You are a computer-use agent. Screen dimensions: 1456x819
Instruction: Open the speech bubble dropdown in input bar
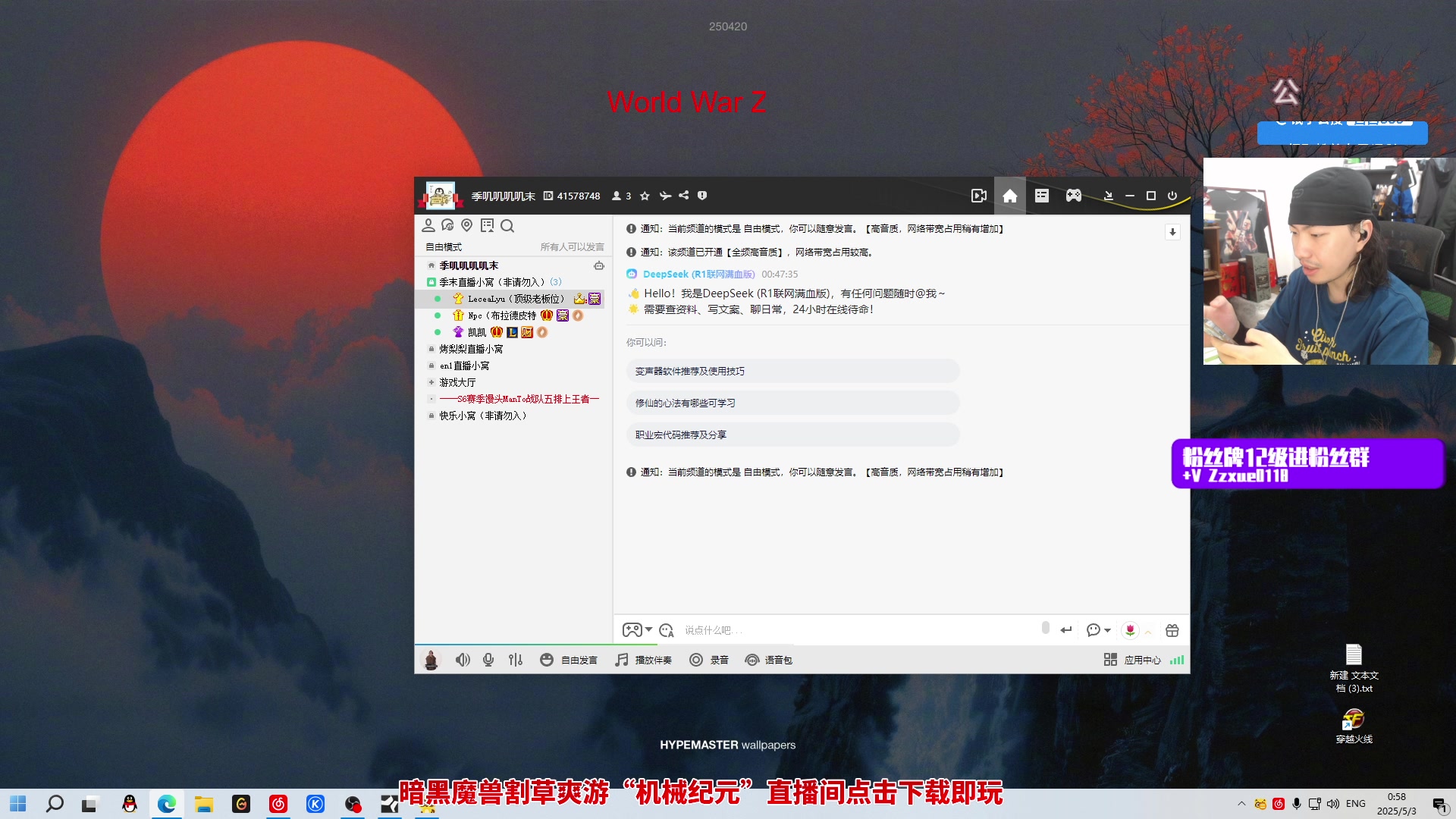[x=1098, y=630]
